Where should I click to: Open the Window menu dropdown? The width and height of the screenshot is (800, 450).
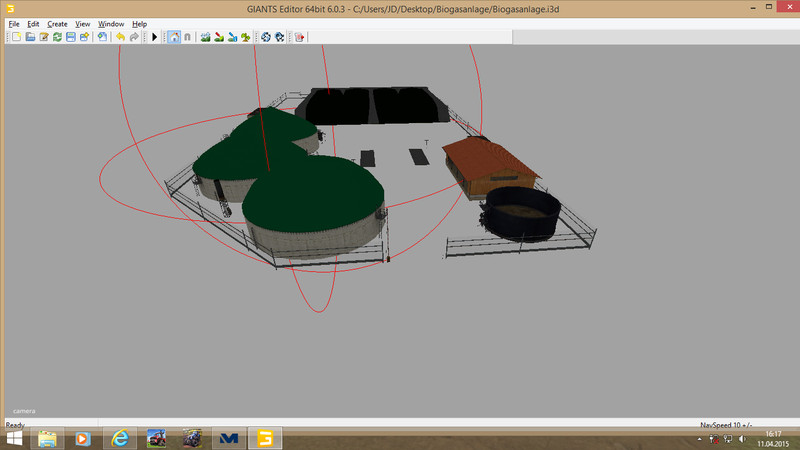(x=111, y=23)
